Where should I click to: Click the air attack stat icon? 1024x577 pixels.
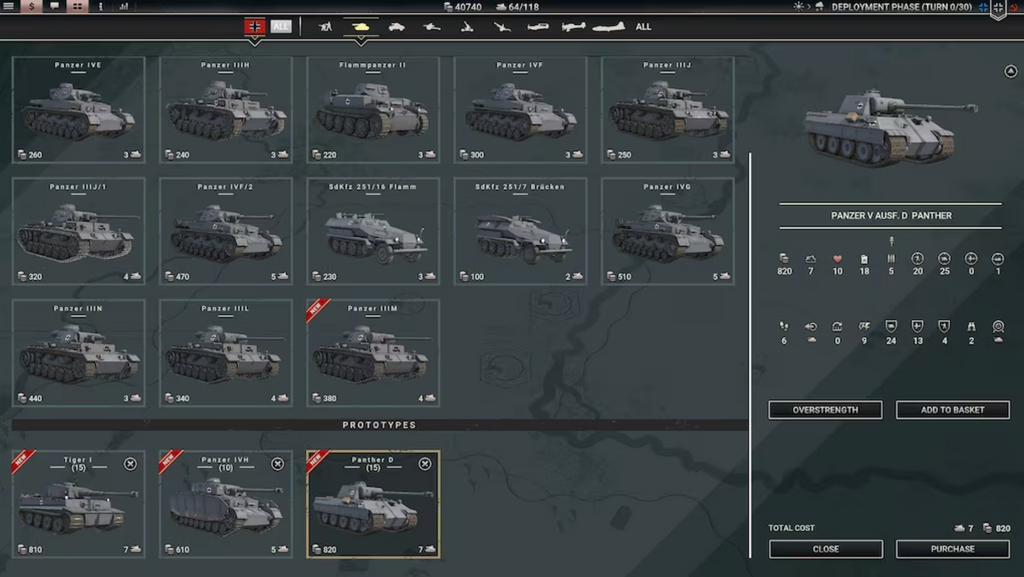(x=971, y=258)
